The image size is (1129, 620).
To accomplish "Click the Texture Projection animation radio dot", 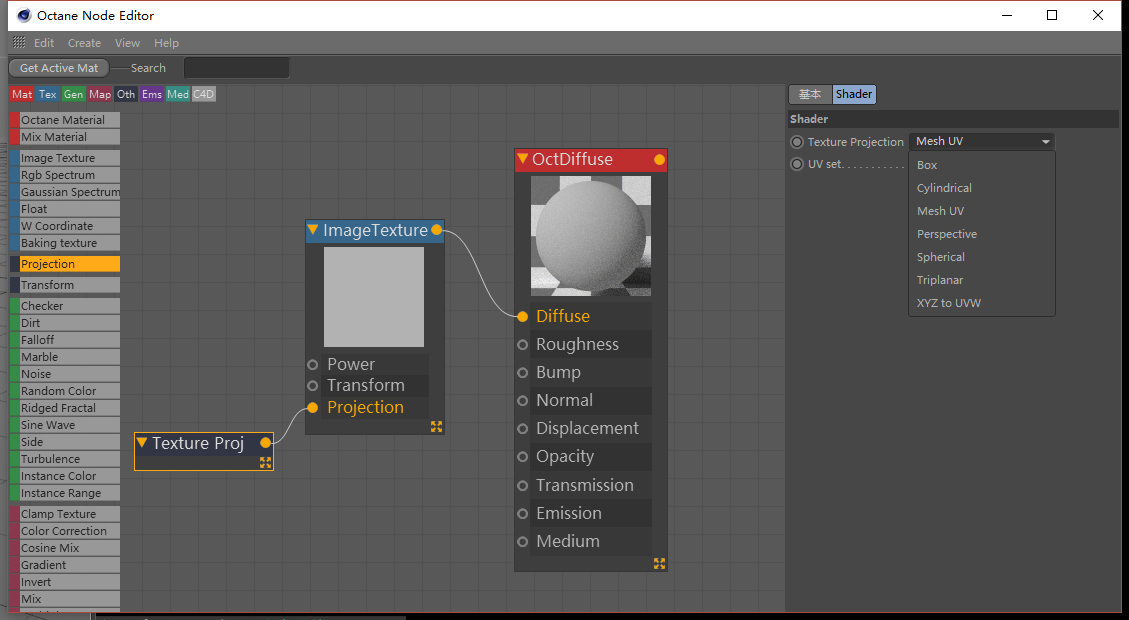I will (797, 142).
